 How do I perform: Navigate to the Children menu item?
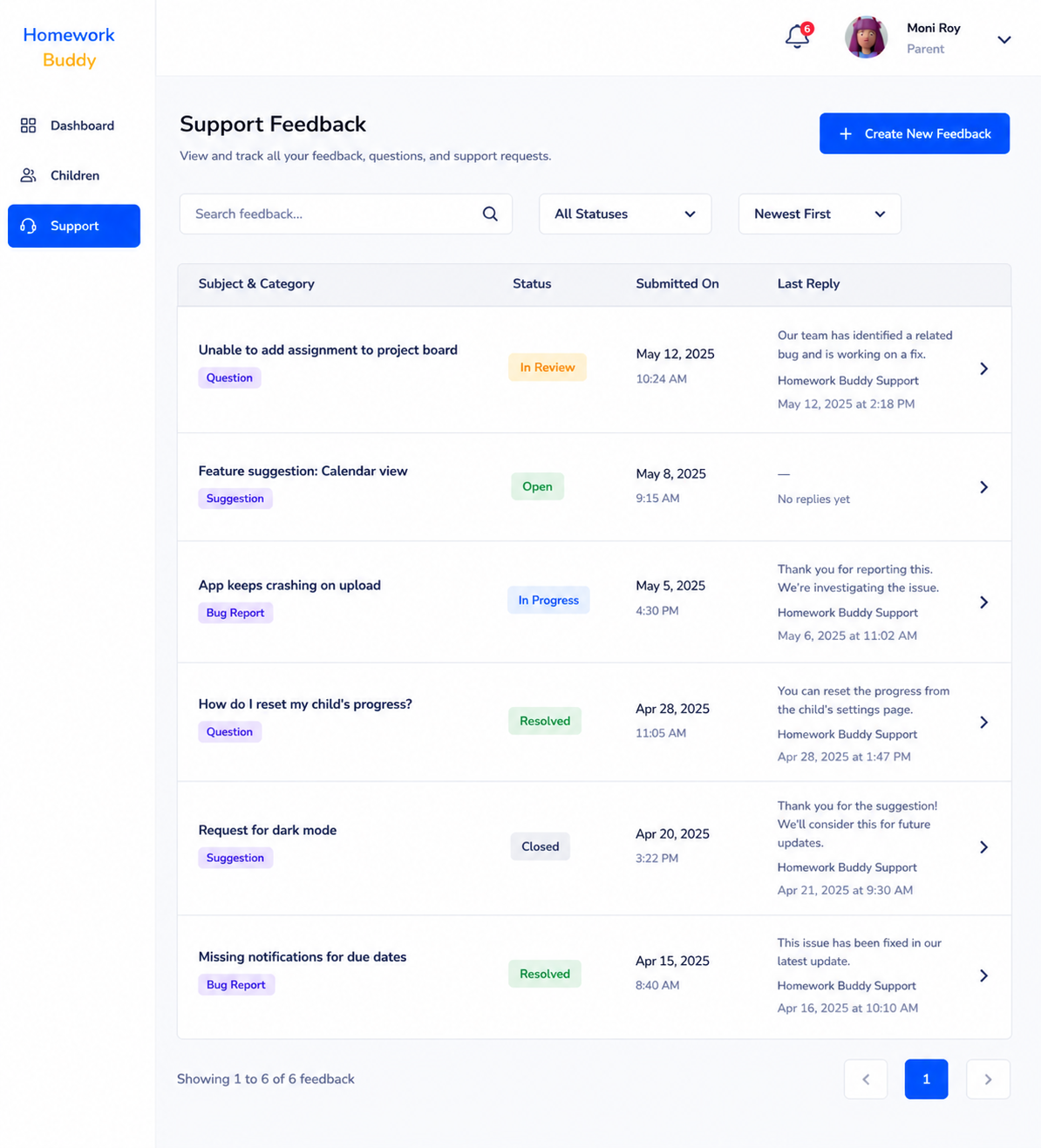(74, 175)
